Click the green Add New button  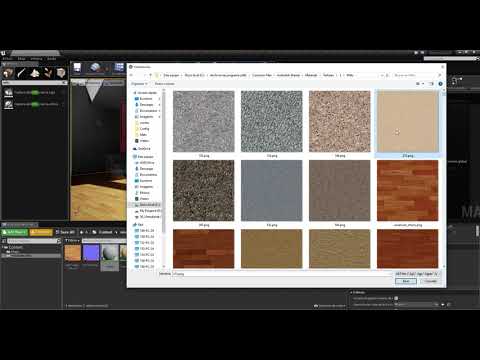click(x=15, y=232)
